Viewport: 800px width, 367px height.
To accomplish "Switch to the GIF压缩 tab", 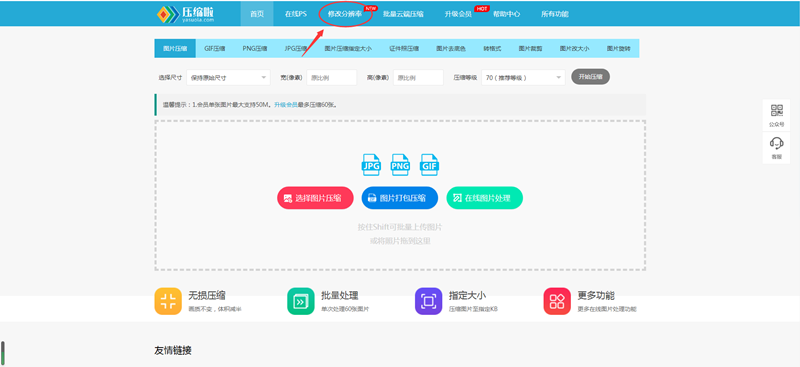I will [215, 48].
